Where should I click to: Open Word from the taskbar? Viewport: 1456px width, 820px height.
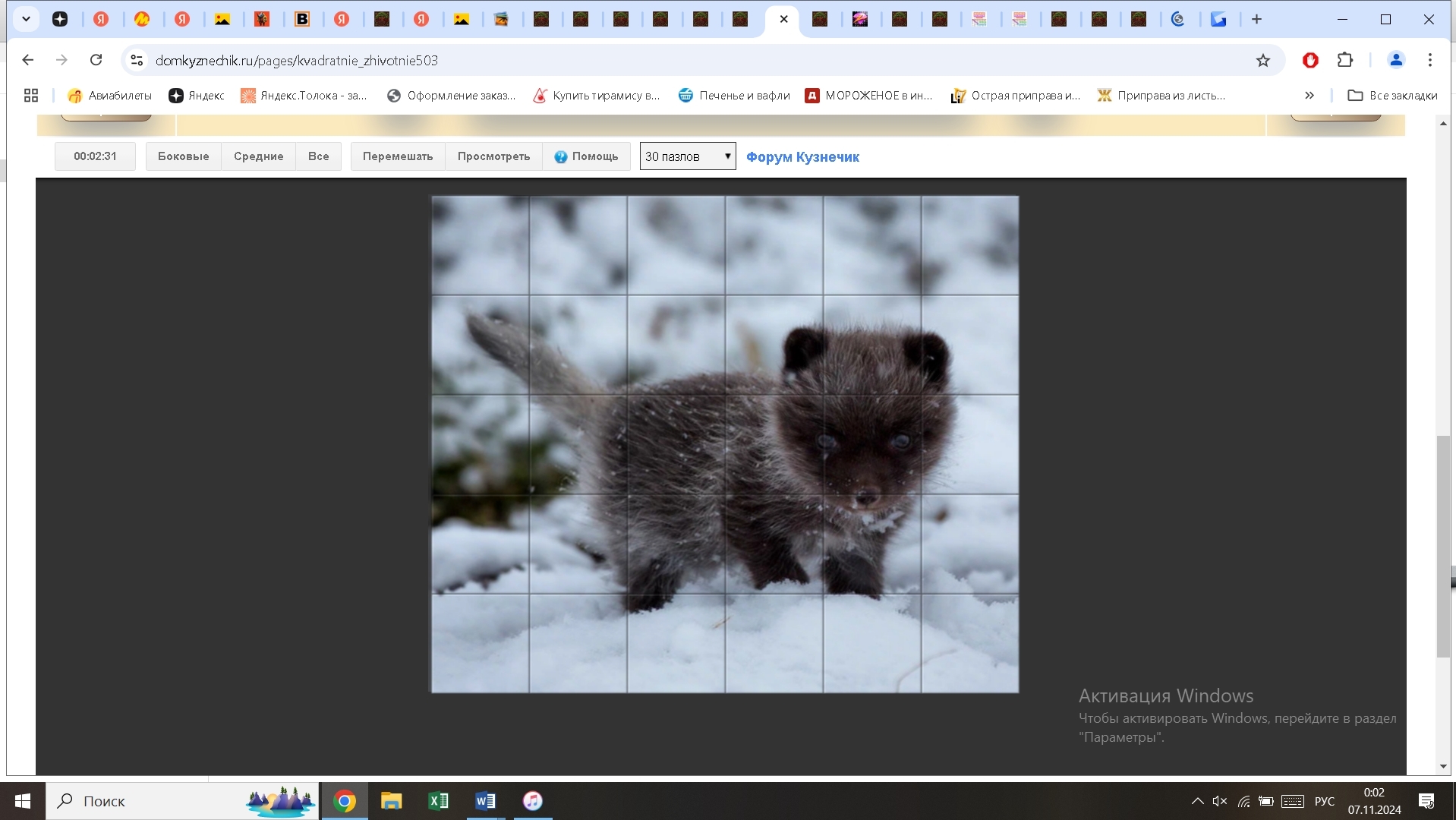[486, 801]
